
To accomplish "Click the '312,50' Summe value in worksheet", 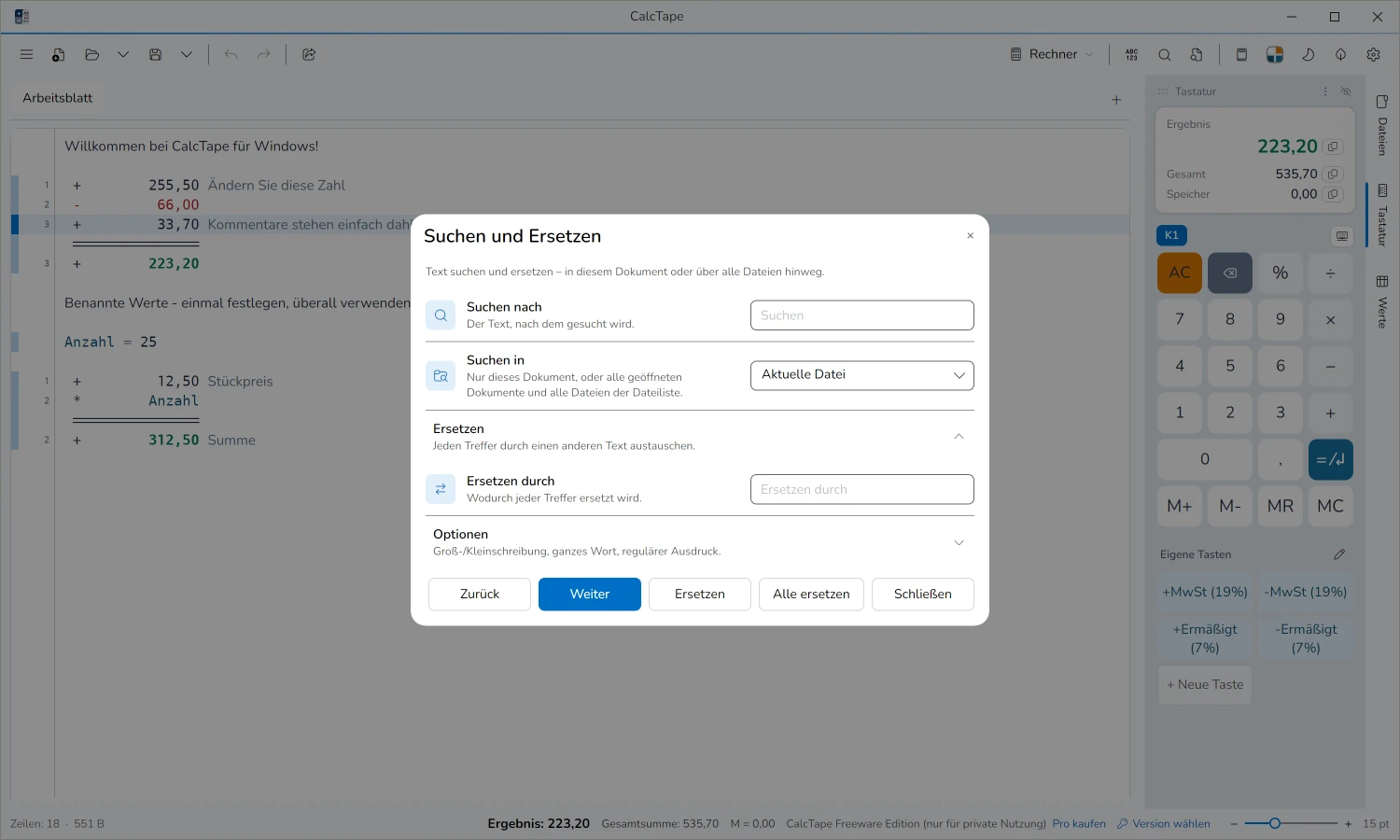I will (174, 440).
